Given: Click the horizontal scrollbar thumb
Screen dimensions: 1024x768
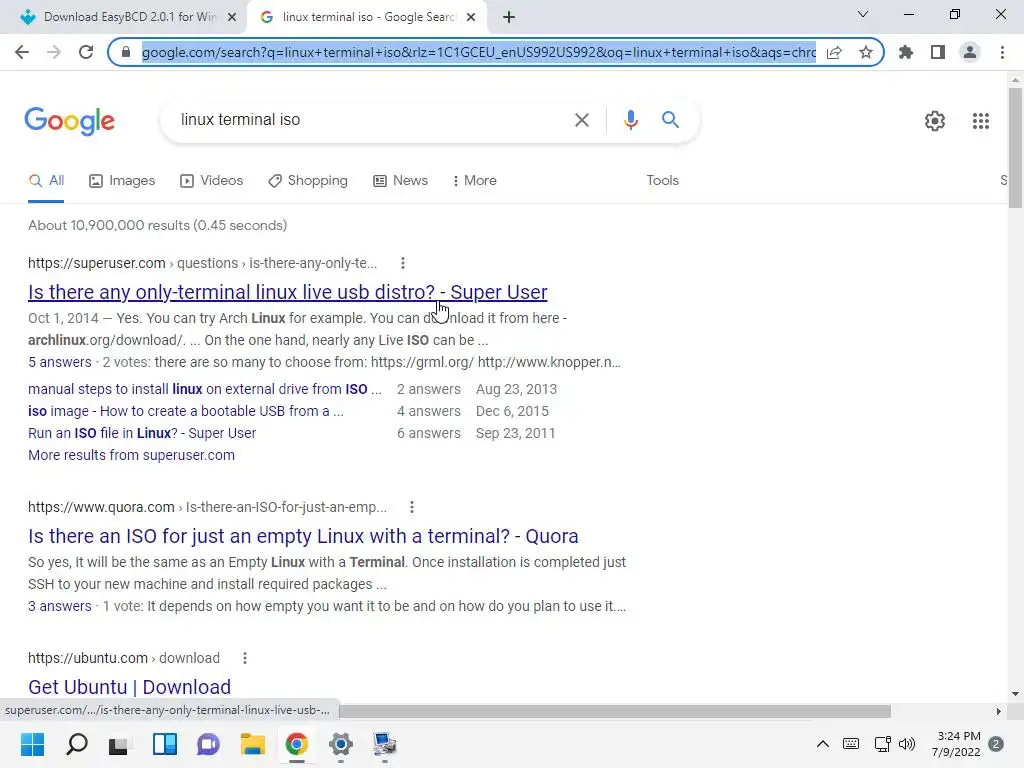Looking at the screenshot, I should point(614,711).
